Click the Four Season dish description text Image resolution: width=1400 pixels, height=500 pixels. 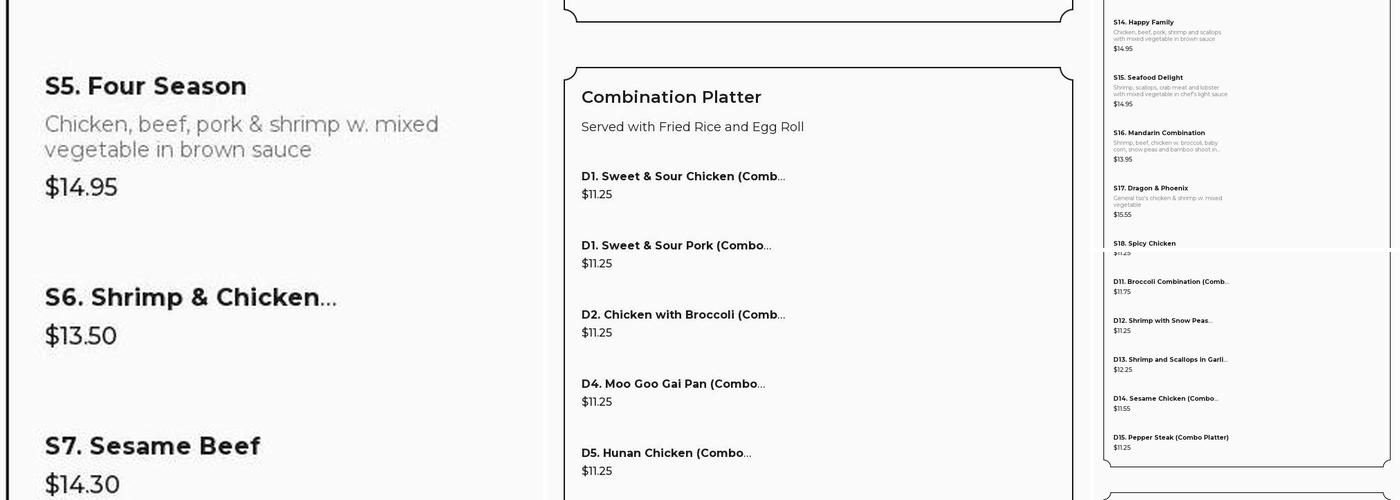tap(241, 137)
